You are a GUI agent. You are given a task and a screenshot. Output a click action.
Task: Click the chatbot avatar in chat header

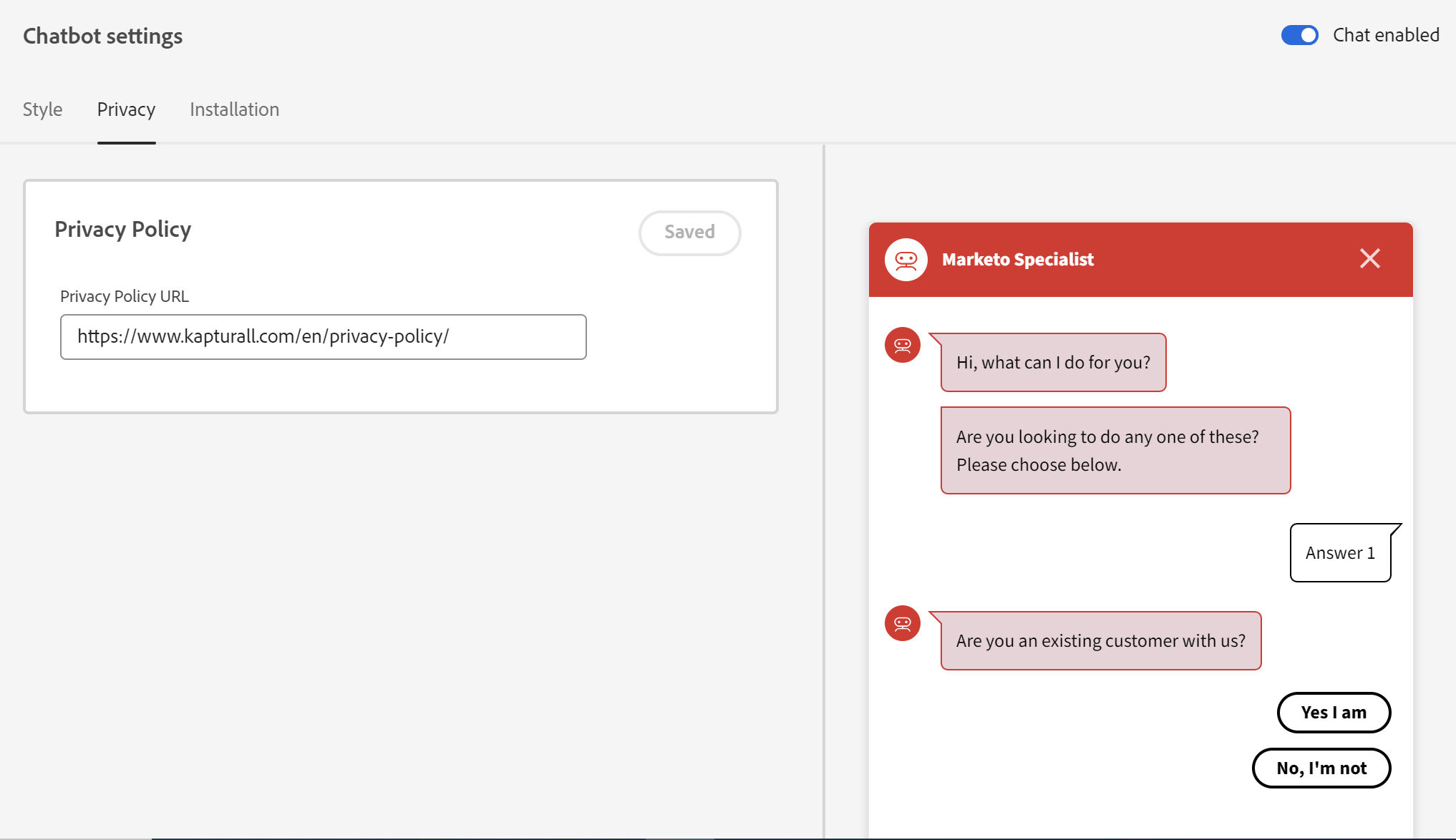coord(906,260)
